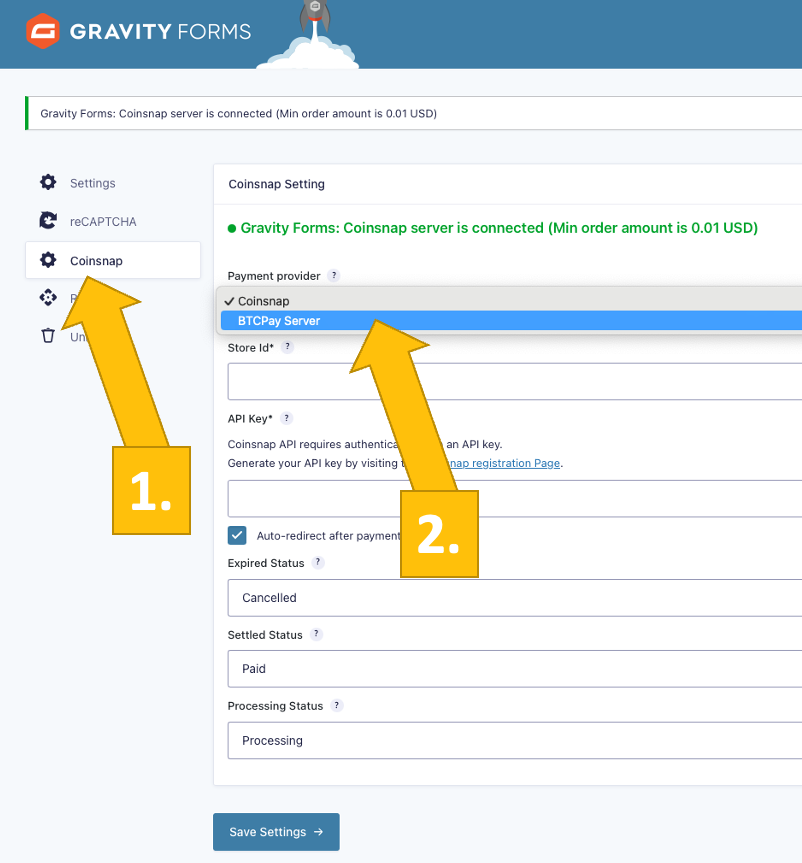Image resolution: width=802 pixels, height=863 pixels.
Task: Toggle the Auto-redirect after payment checkbox
Action: click(x=237, y=535)
